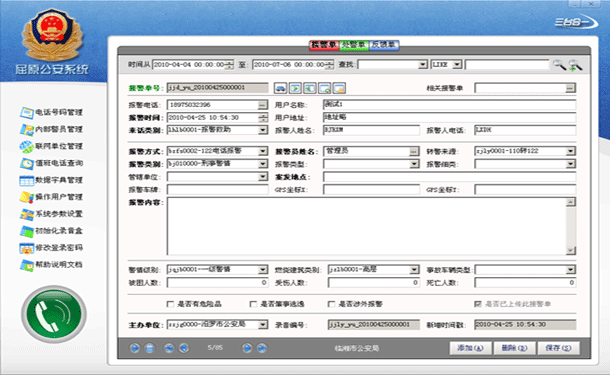Click the green left-arrow toolbar icon
The height and width of the screenshot is (375, 610).
pyautogui.click(x=310, y=88)
